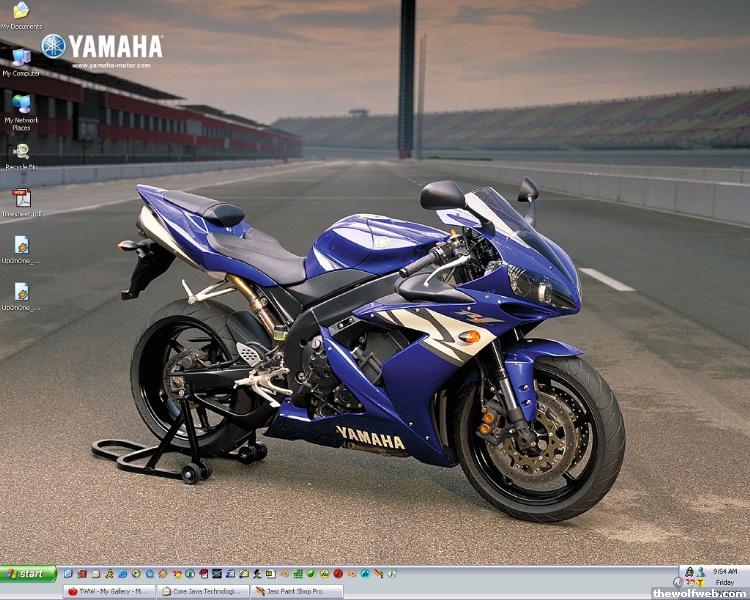Bring up Jasc Paint Shop Pro window
The image size is (750, 600).
(x=296, y=591)
